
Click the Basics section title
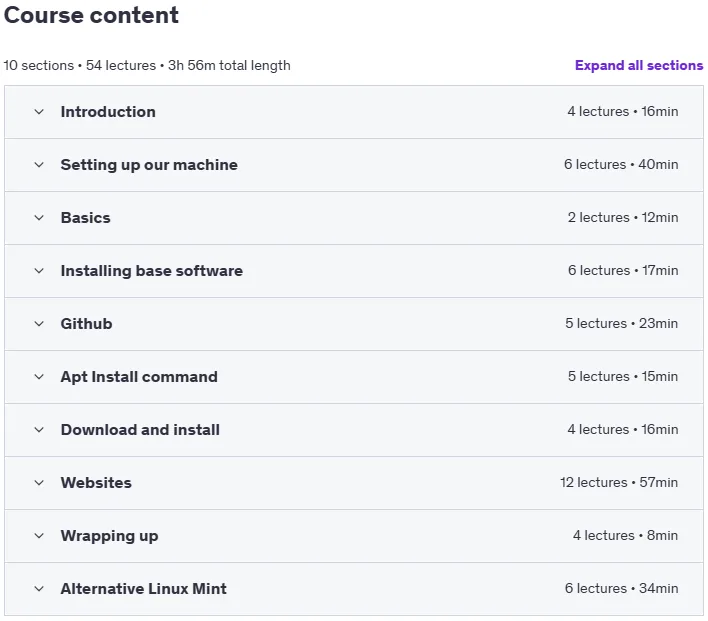(x=85, y=218)
